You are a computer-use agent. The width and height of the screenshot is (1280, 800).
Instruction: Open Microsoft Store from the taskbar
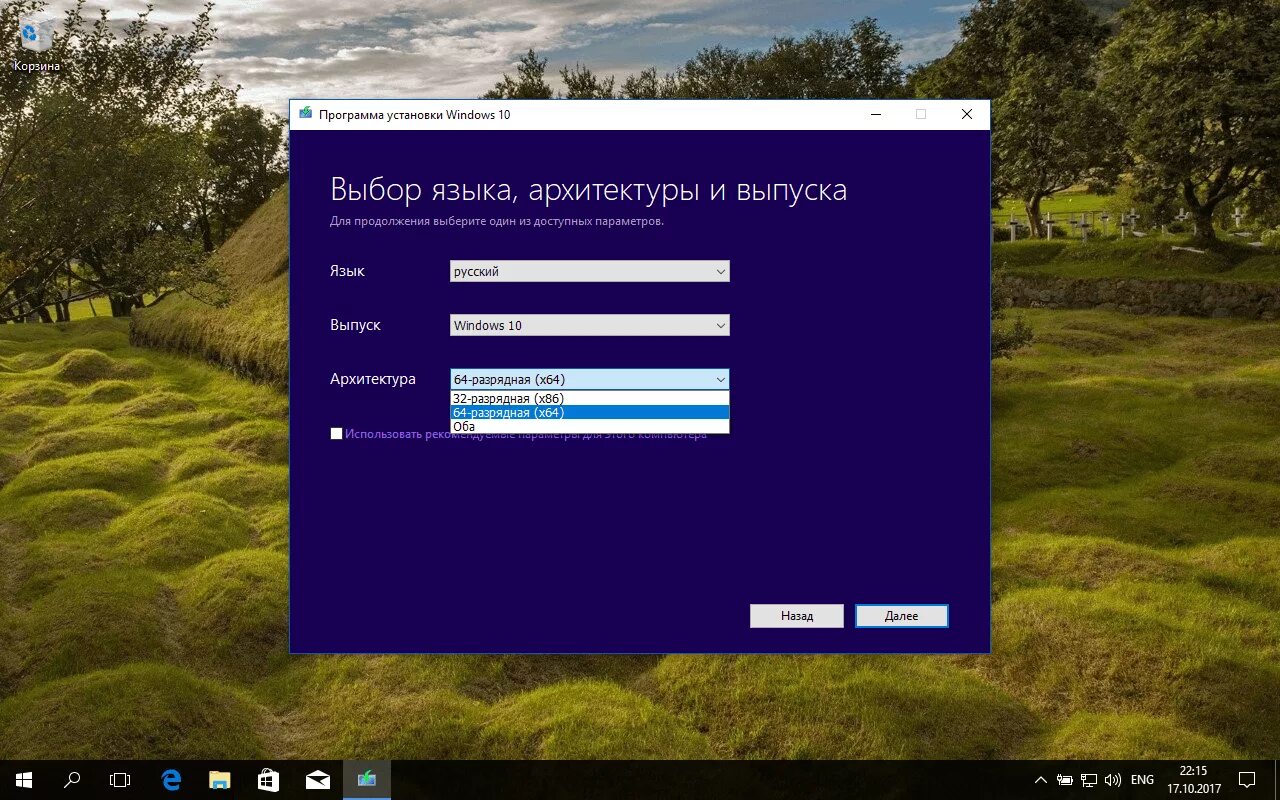pyautogui.click(x=268, y=780)
